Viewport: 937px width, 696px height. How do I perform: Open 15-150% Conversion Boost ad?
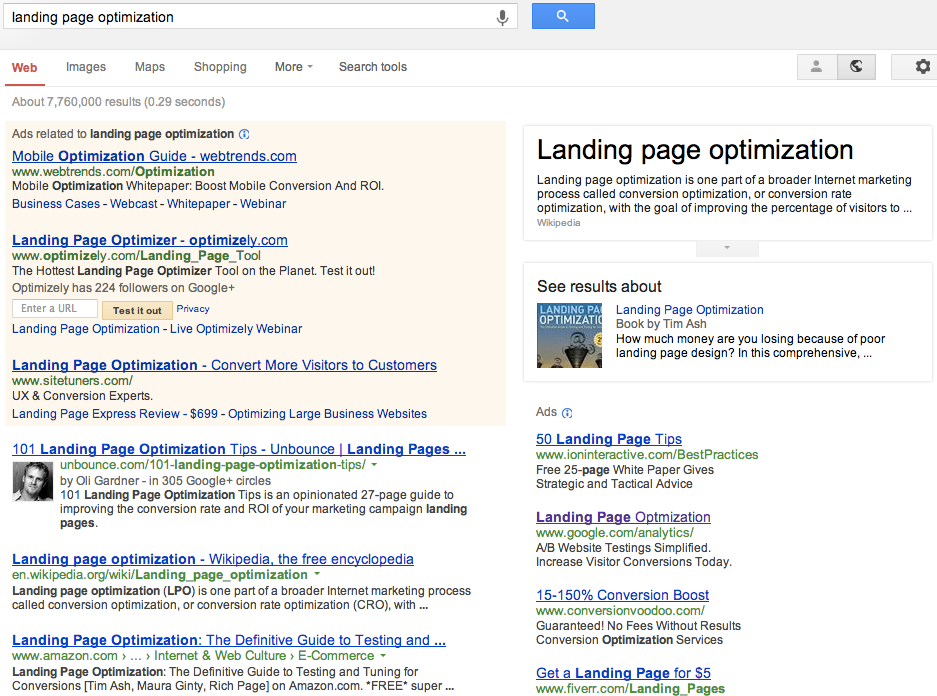pyautogui.click(x=622, y=595)
